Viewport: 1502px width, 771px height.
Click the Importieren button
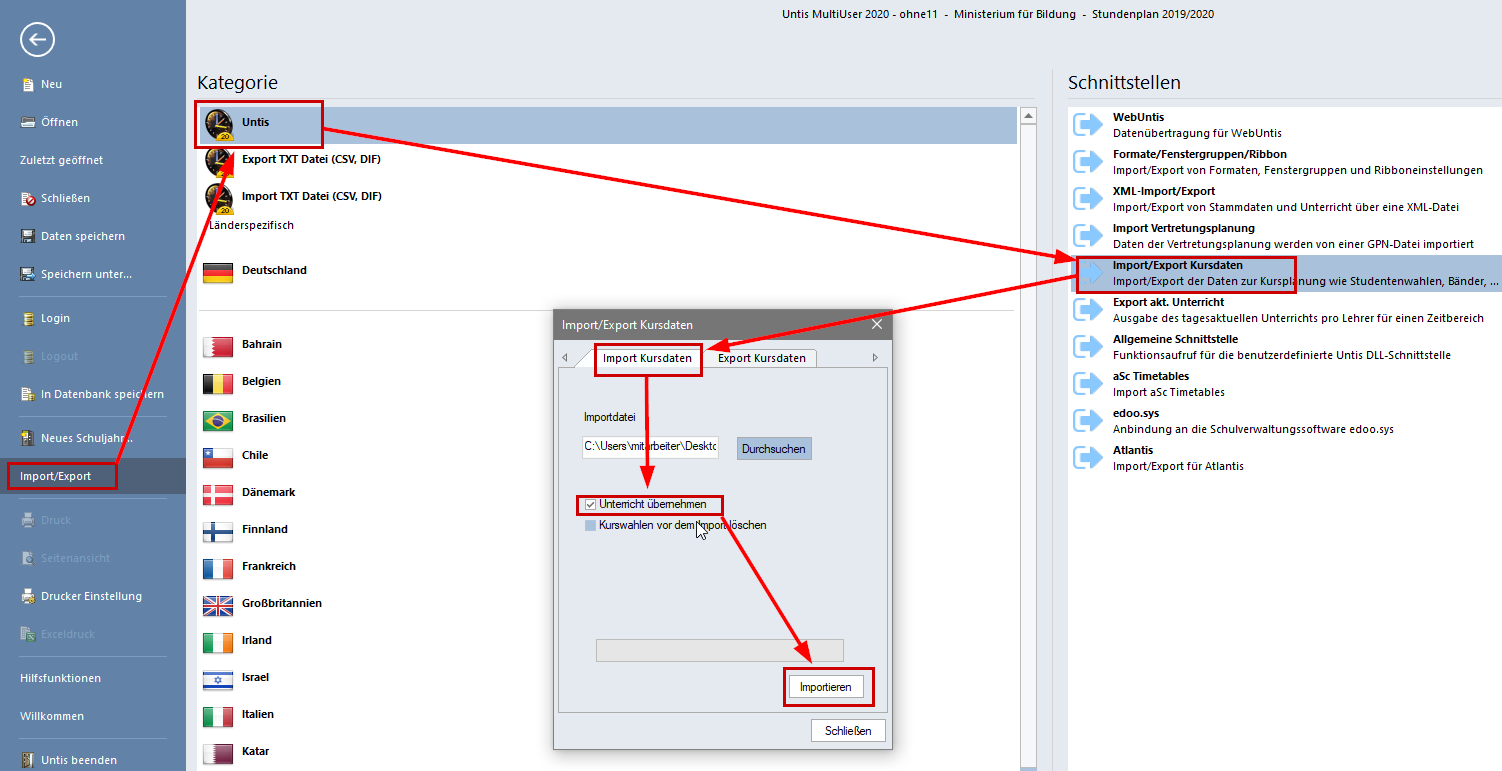click(826, 687)
